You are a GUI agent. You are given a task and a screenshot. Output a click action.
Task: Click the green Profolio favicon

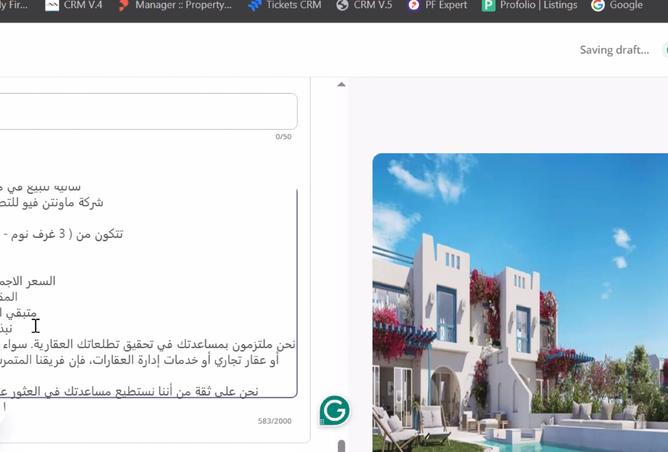(x=488, y=6)
